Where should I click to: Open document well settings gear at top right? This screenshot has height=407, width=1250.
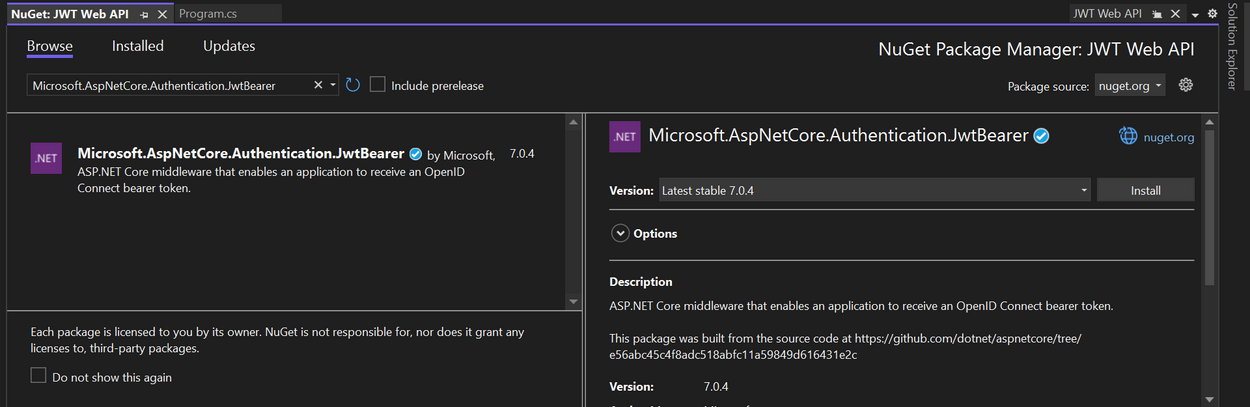point(1212,14)
